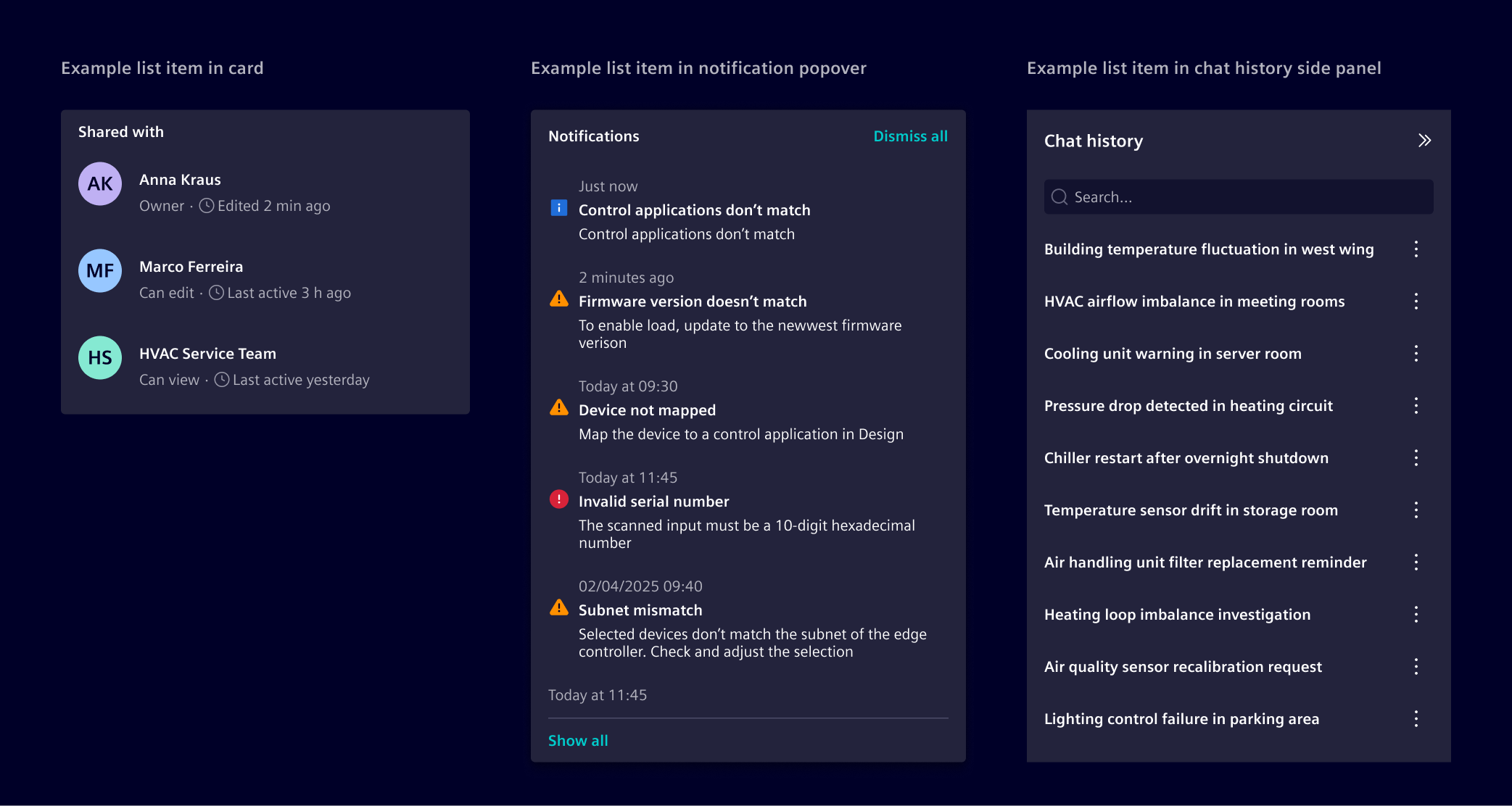Dismiss all notifications
This screenshot has width=1512, height=806.
point(910,136)
